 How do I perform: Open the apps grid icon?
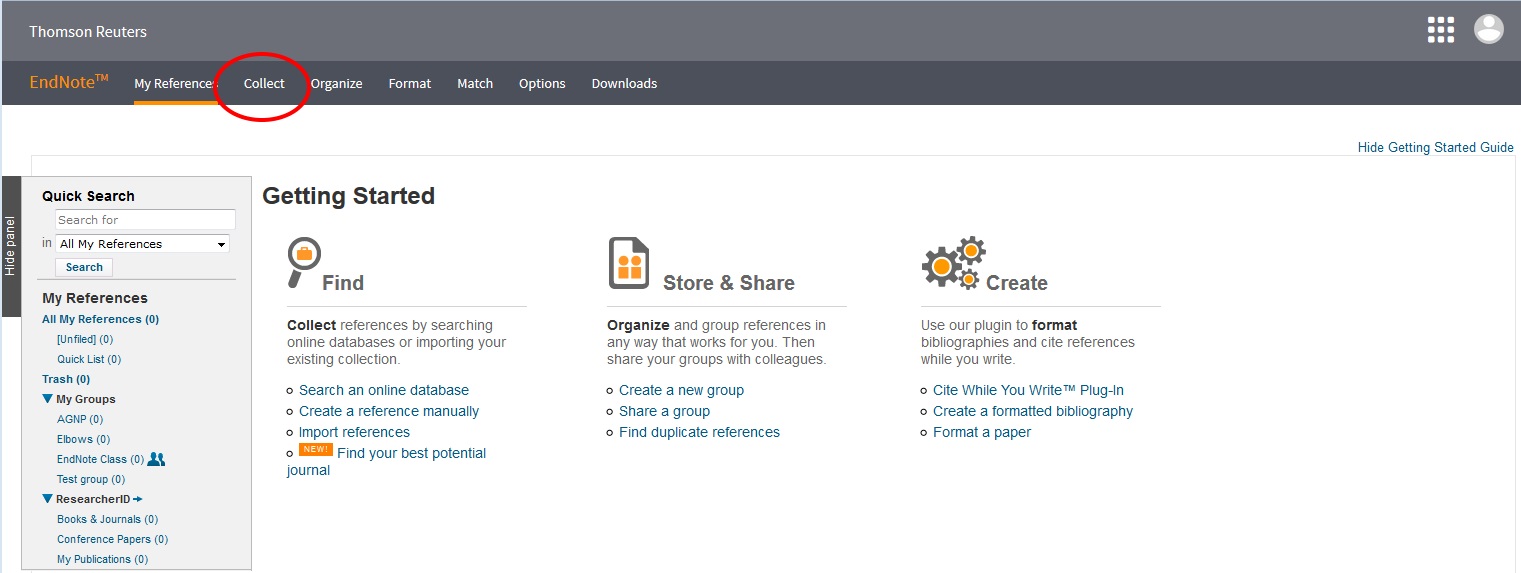click(x=1440, y=30)
